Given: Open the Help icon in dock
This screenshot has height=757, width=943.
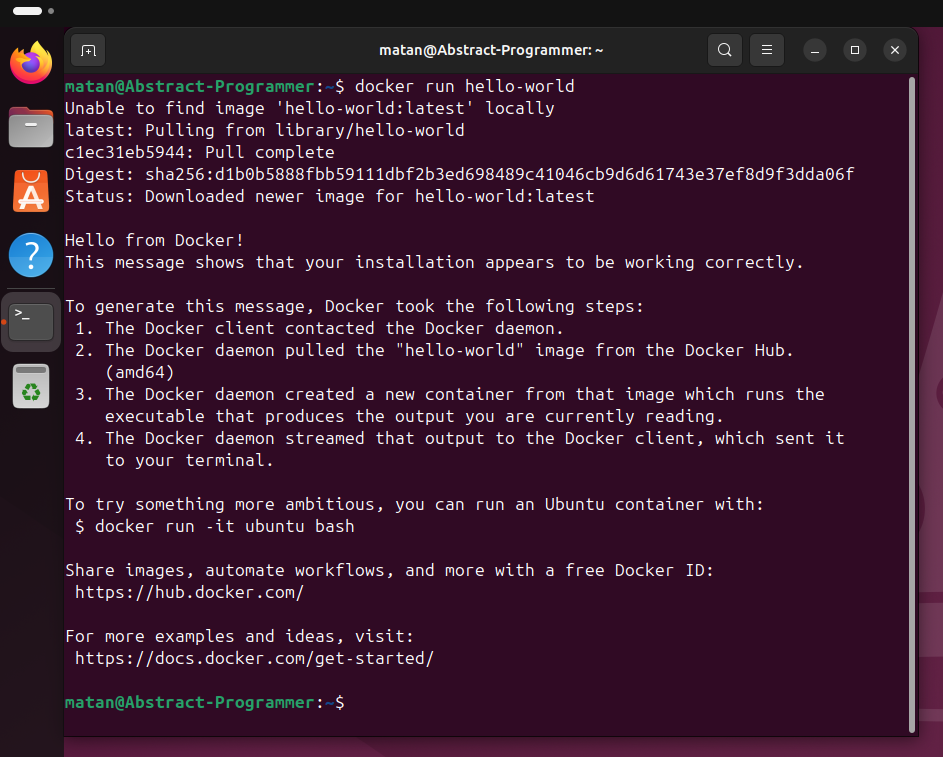Looking at the screenshot, I should point(31,255).
